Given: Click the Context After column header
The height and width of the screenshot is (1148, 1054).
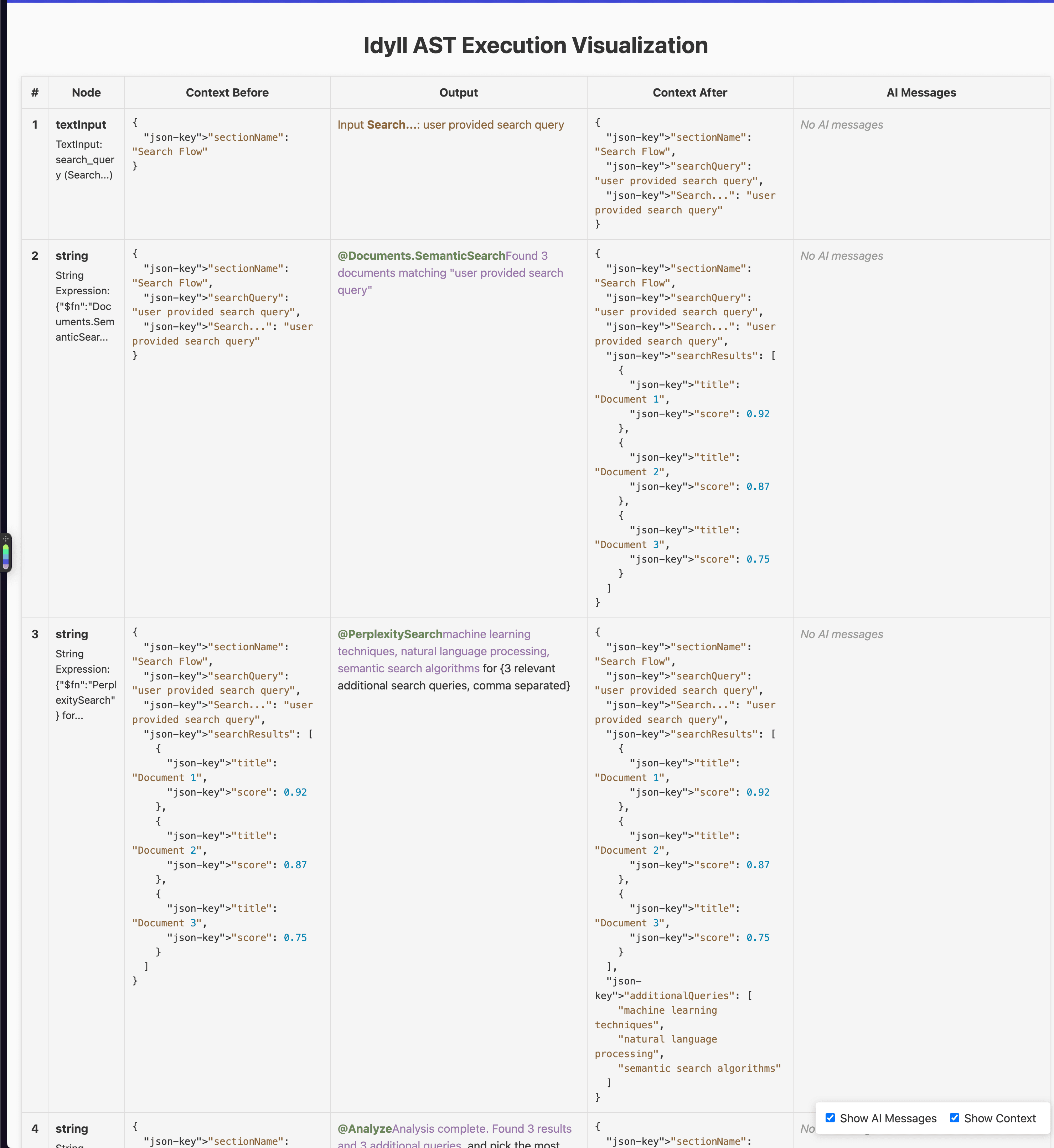Looking at the screenshot, I should tap(689, 92).
